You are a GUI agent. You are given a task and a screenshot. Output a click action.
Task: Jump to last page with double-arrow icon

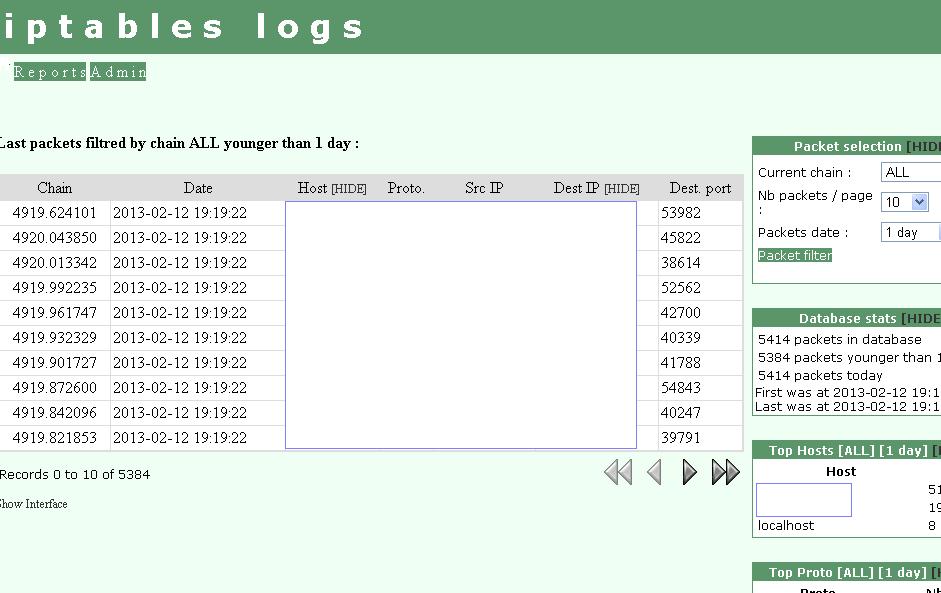tap(725, 472)
